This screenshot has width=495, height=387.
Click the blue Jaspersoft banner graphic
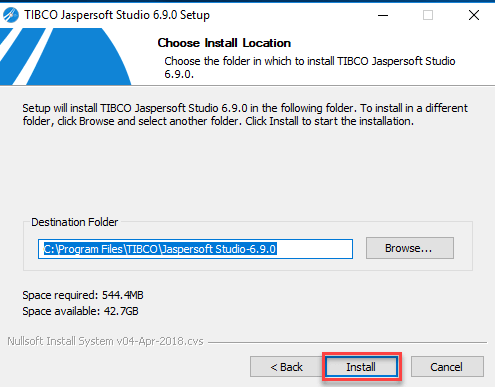(65, 56)
